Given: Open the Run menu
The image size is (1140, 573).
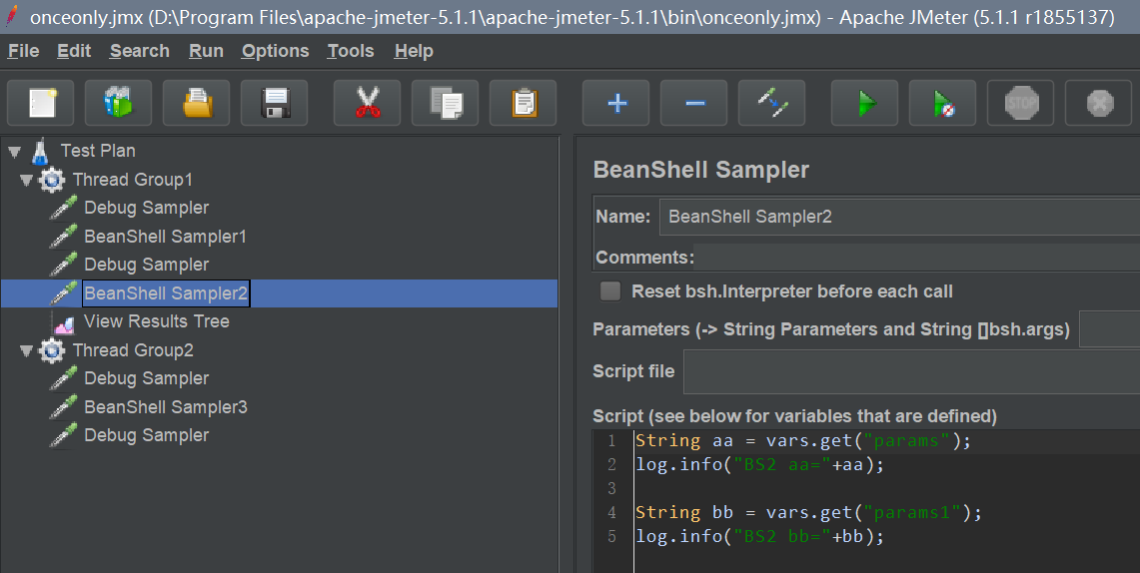Looking at the screenshot, I should coord(206,51).
